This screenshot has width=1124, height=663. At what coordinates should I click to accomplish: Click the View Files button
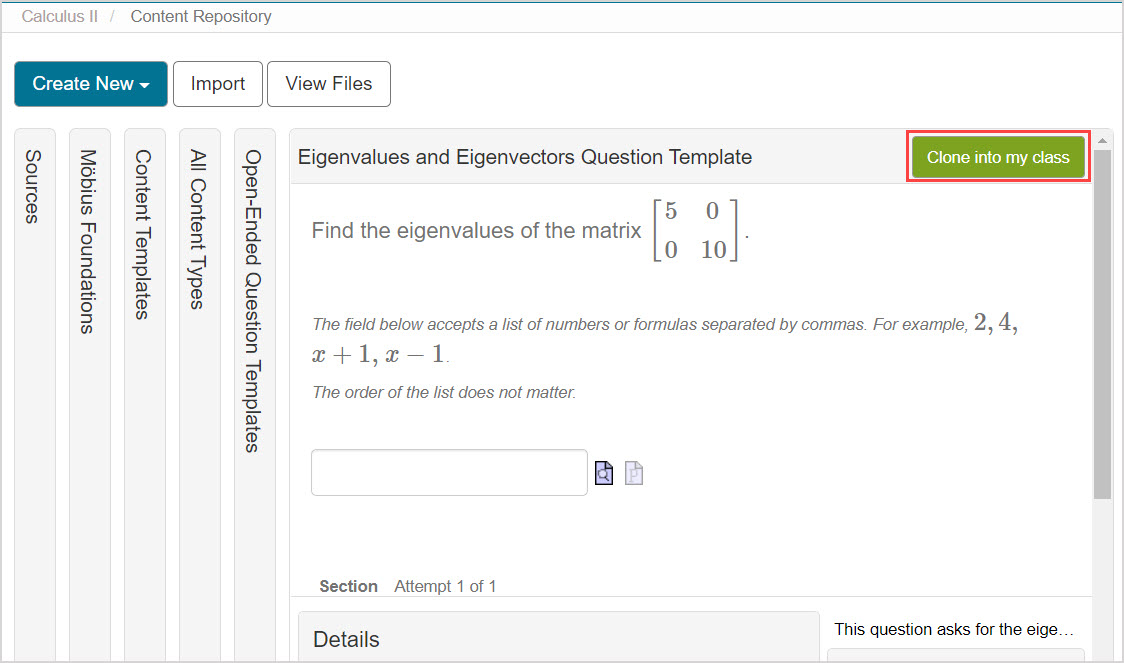(x=329, y=84)
